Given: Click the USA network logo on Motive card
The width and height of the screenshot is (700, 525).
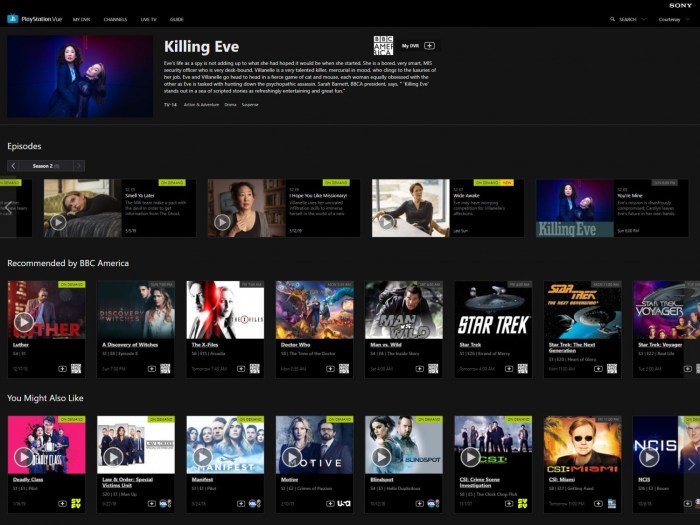Looking at the screenshot, I should pos(344,504).
